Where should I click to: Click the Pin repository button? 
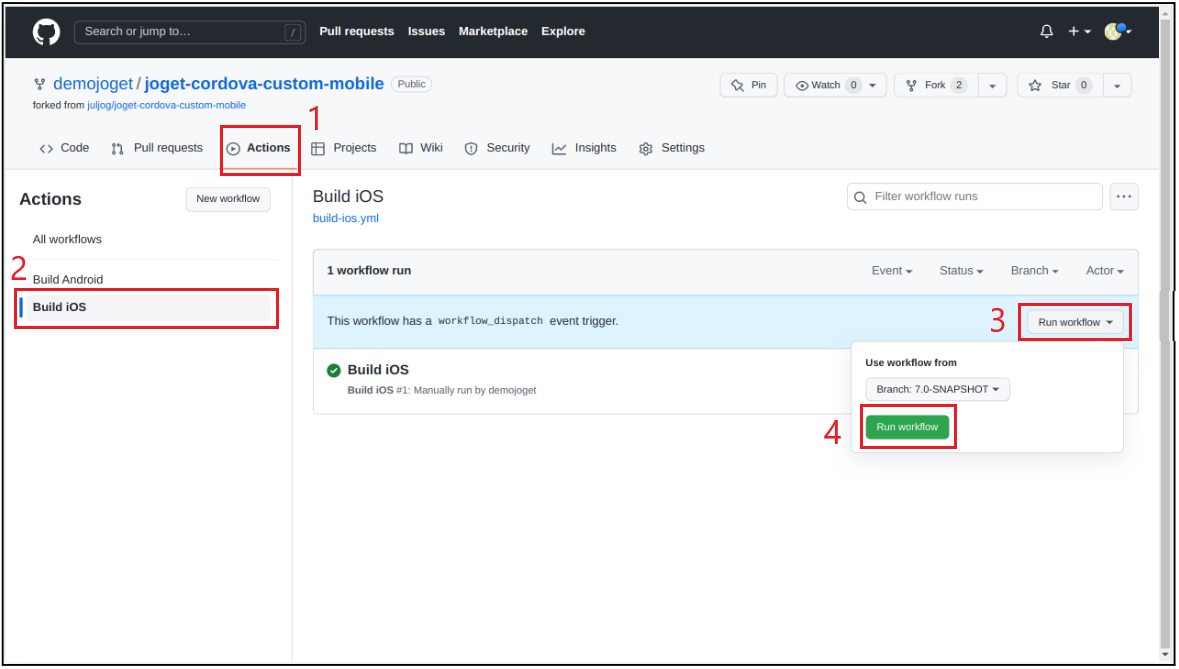pos(748,85)
